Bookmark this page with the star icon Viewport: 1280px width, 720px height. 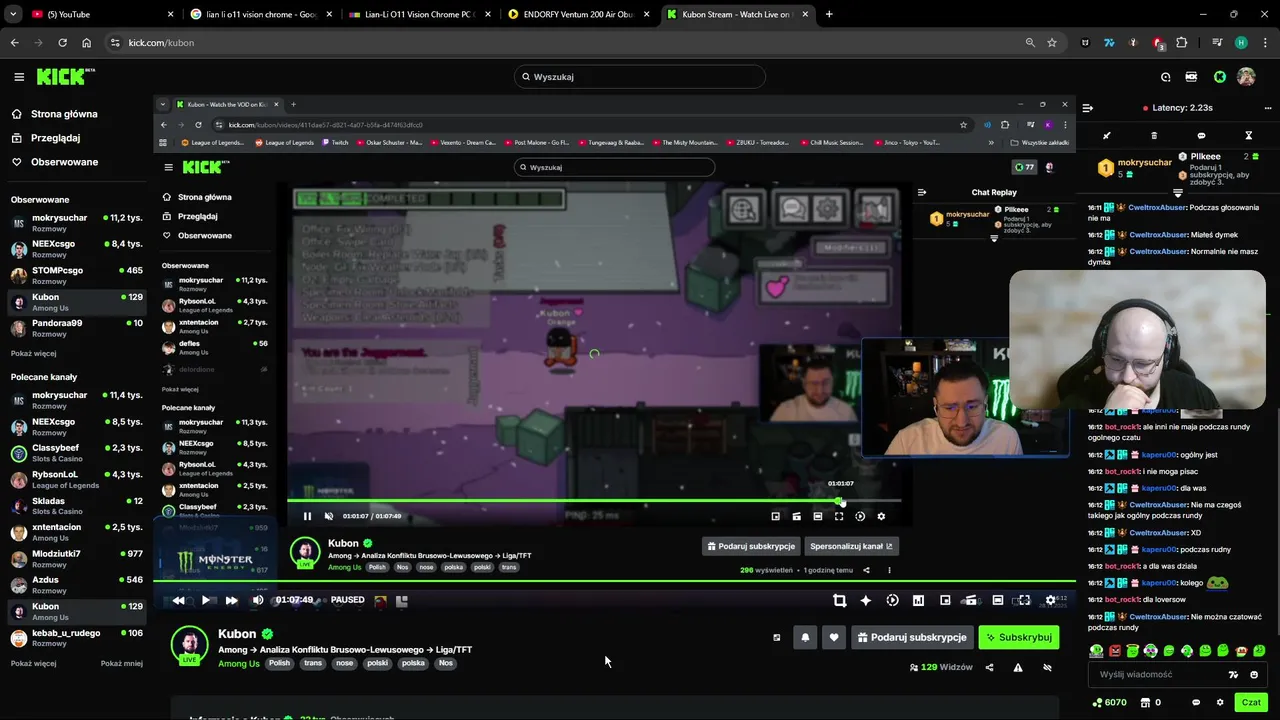tap(1052, 43)
